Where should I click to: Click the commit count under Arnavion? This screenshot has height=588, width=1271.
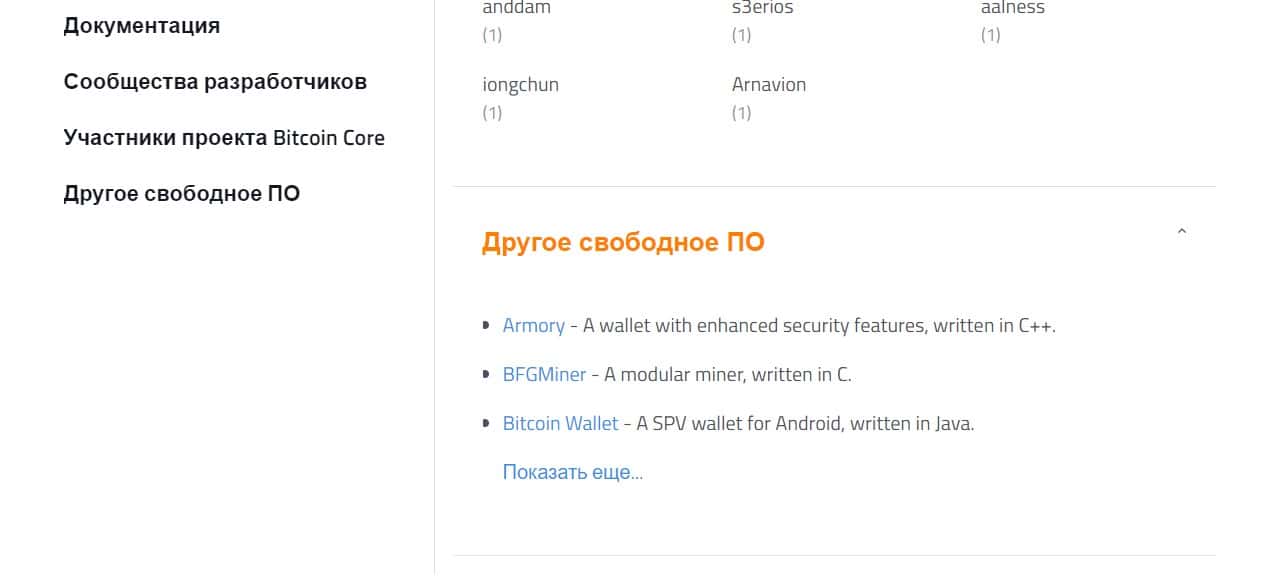coord(741,113)
